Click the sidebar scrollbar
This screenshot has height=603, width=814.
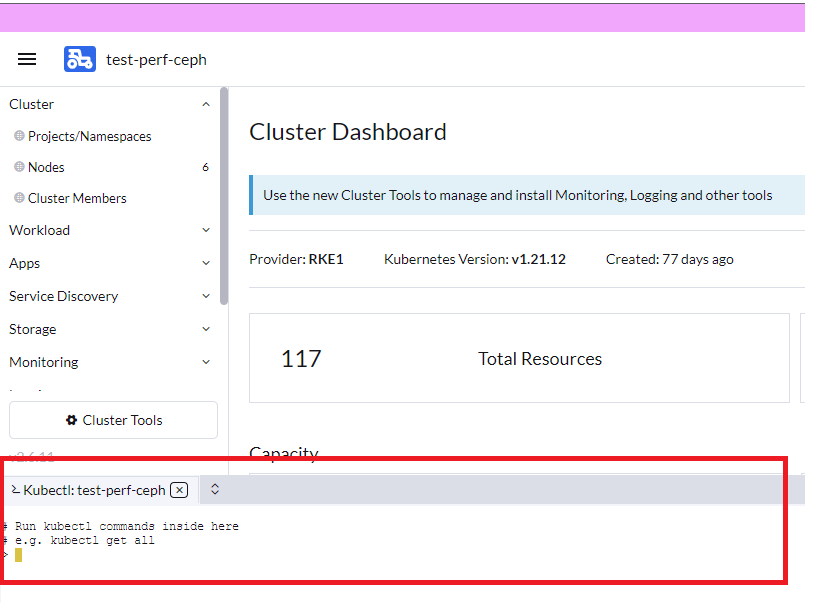[x=224, y=196]
